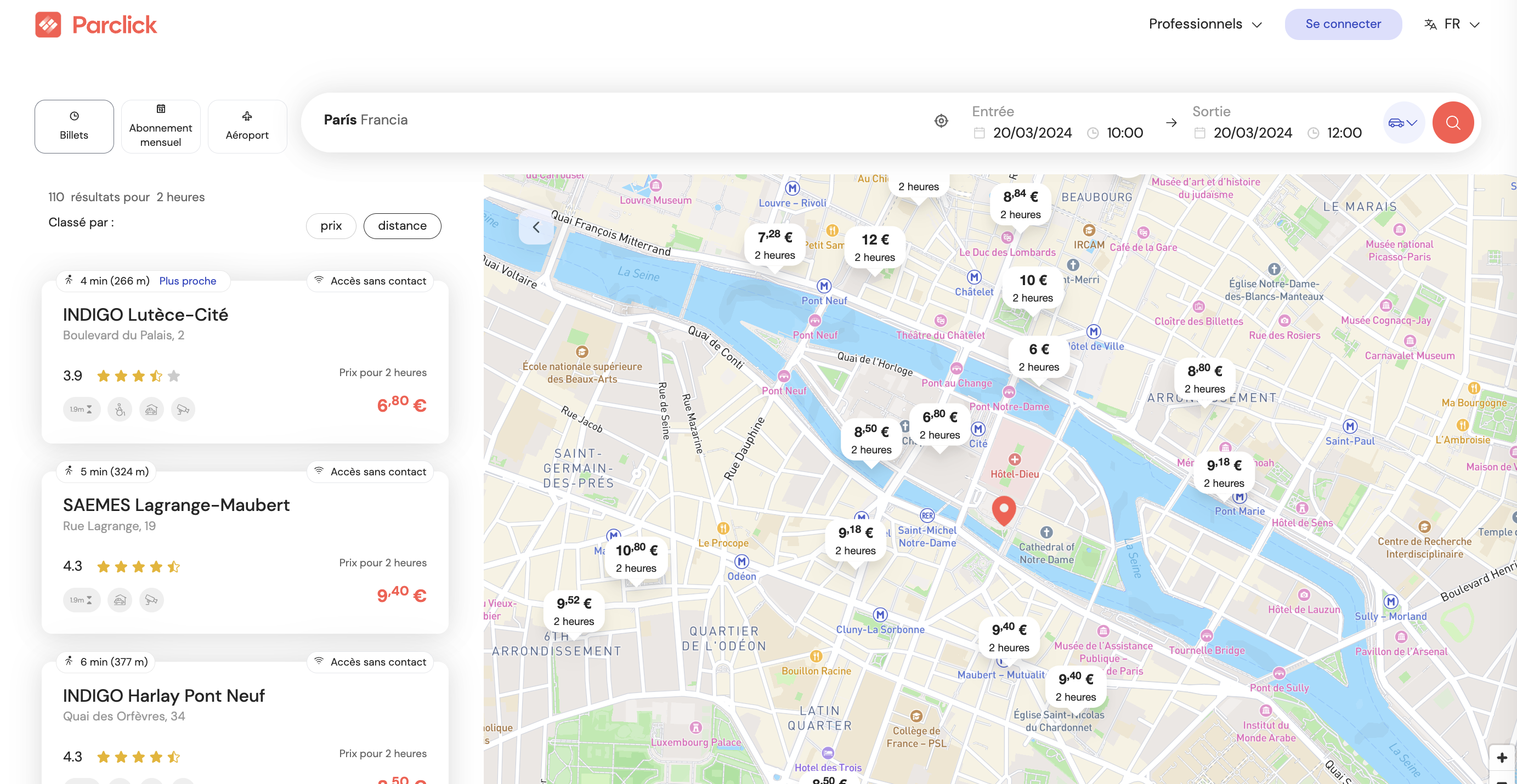Click the walking person icon on INDIGO Harlay Pont Neuf

click(x=69, y=662)
